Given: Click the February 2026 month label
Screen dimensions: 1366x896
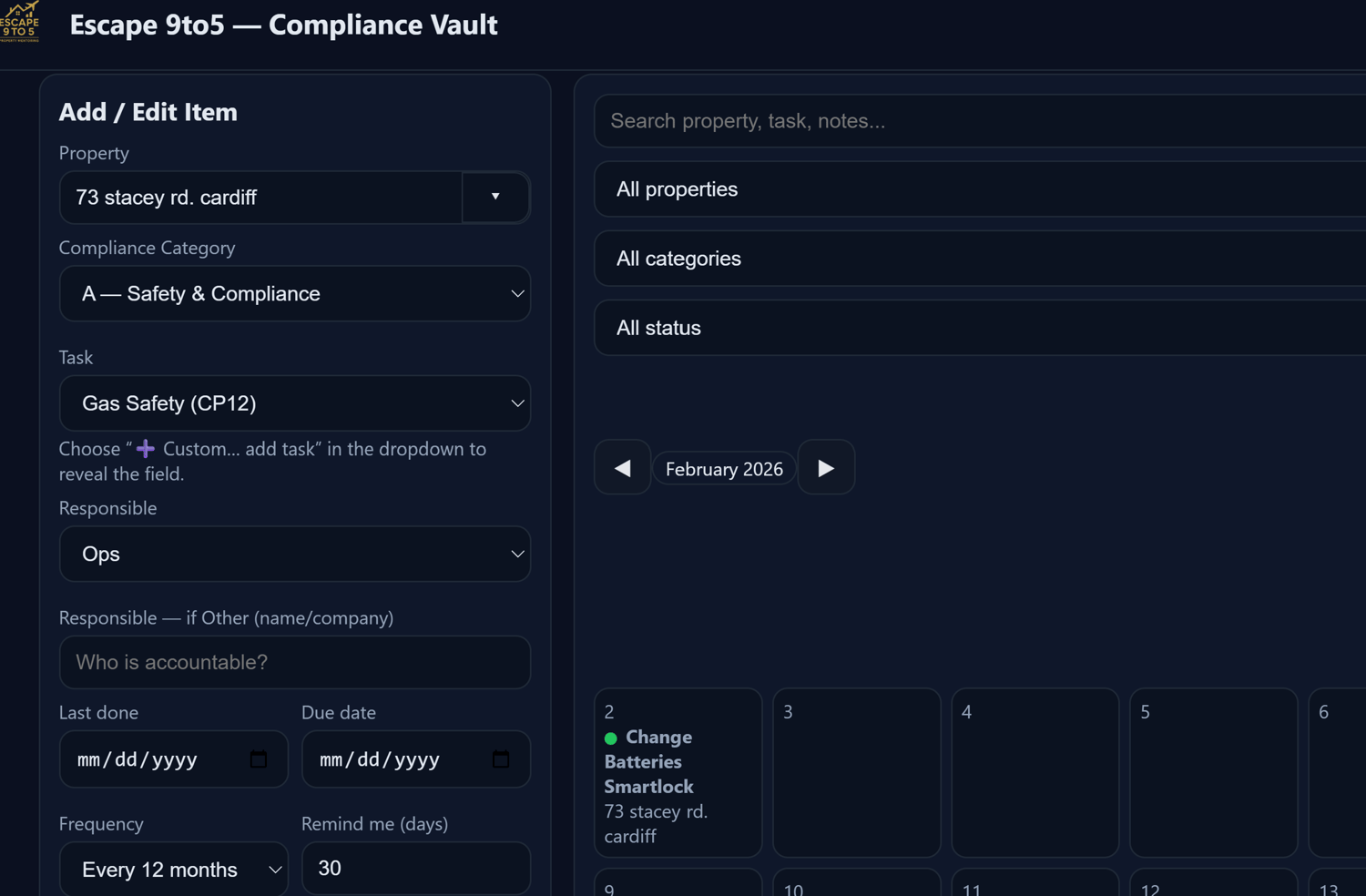Looking at the screenshot, I should 724,469.
